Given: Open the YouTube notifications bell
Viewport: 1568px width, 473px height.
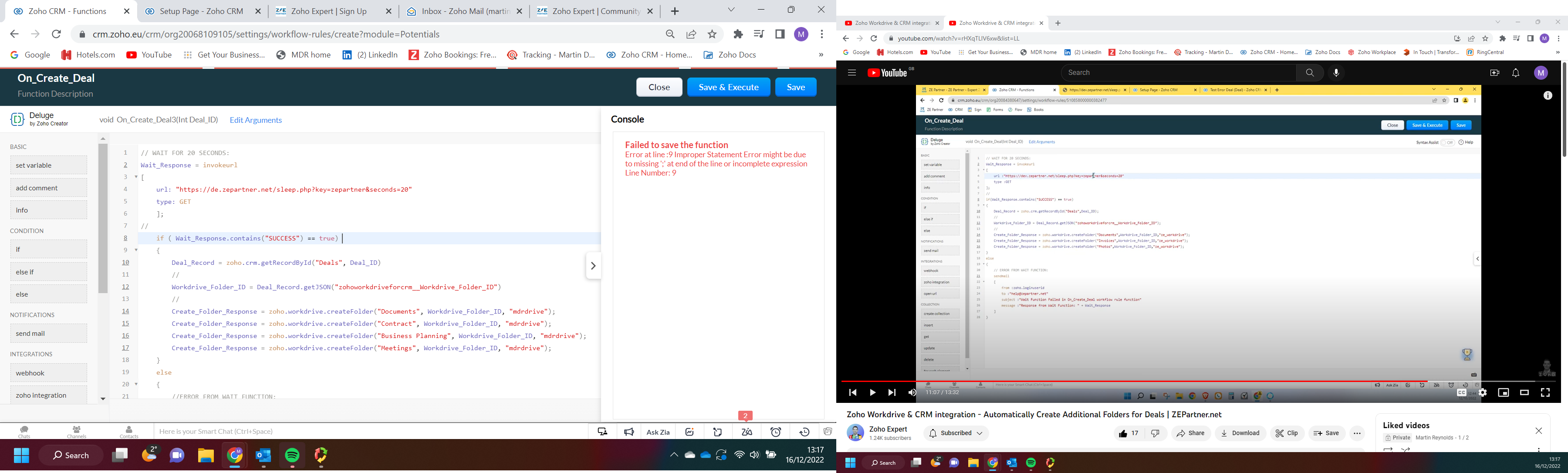Looking at the screenshot, I should (x=1516, y=73).
